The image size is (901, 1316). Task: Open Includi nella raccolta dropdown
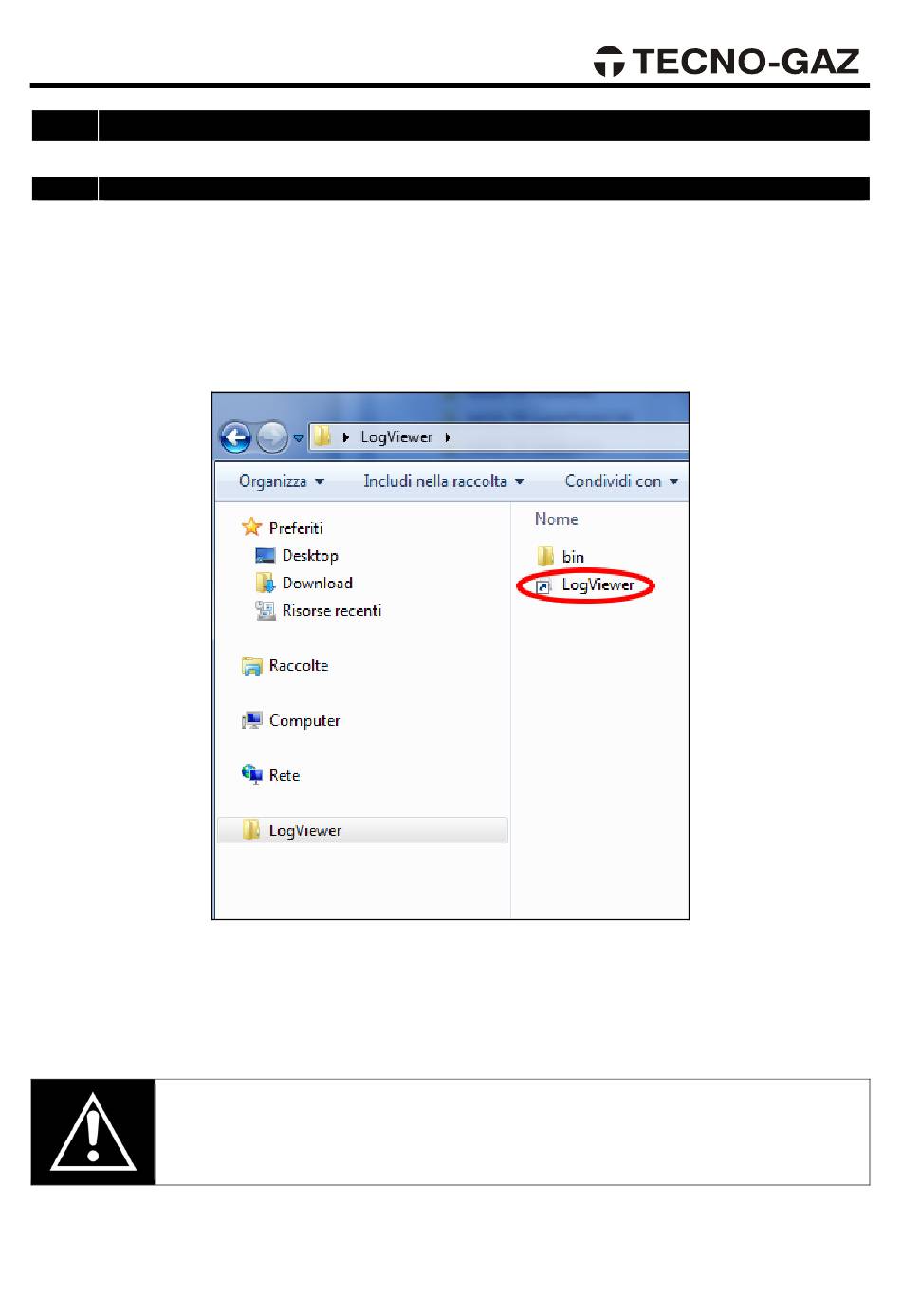click(x=444, y=481)
